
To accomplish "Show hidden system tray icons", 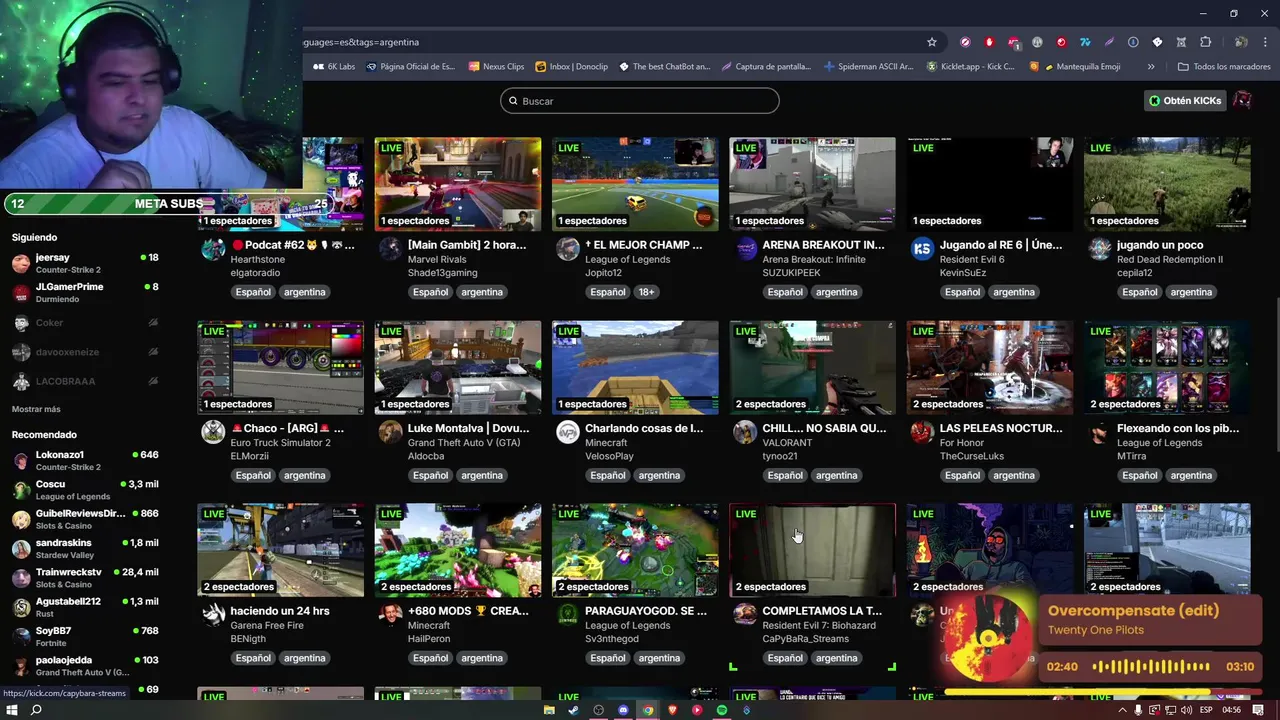I will [1122, 710].
